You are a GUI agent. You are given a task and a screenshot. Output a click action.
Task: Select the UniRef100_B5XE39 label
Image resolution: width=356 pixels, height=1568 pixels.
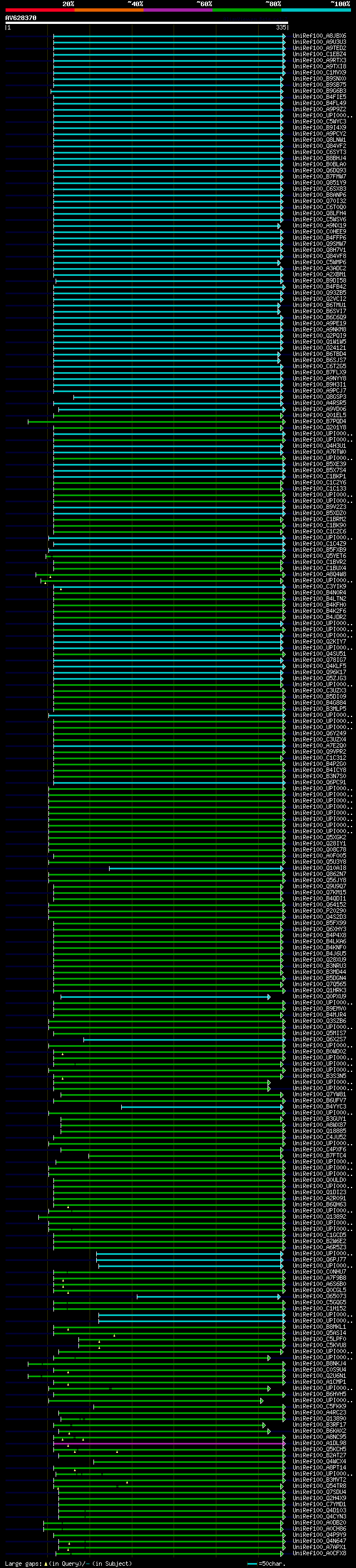click(x=319, y=464)
